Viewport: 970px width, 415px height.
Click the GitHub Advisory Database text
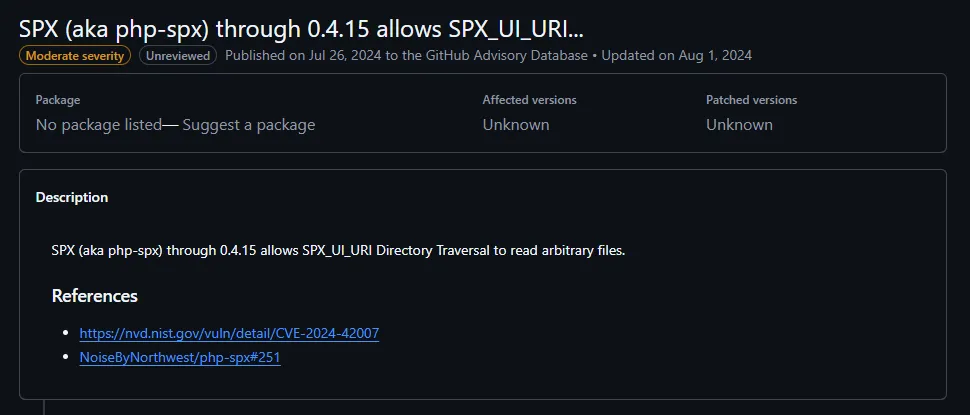tap(507, 56)
